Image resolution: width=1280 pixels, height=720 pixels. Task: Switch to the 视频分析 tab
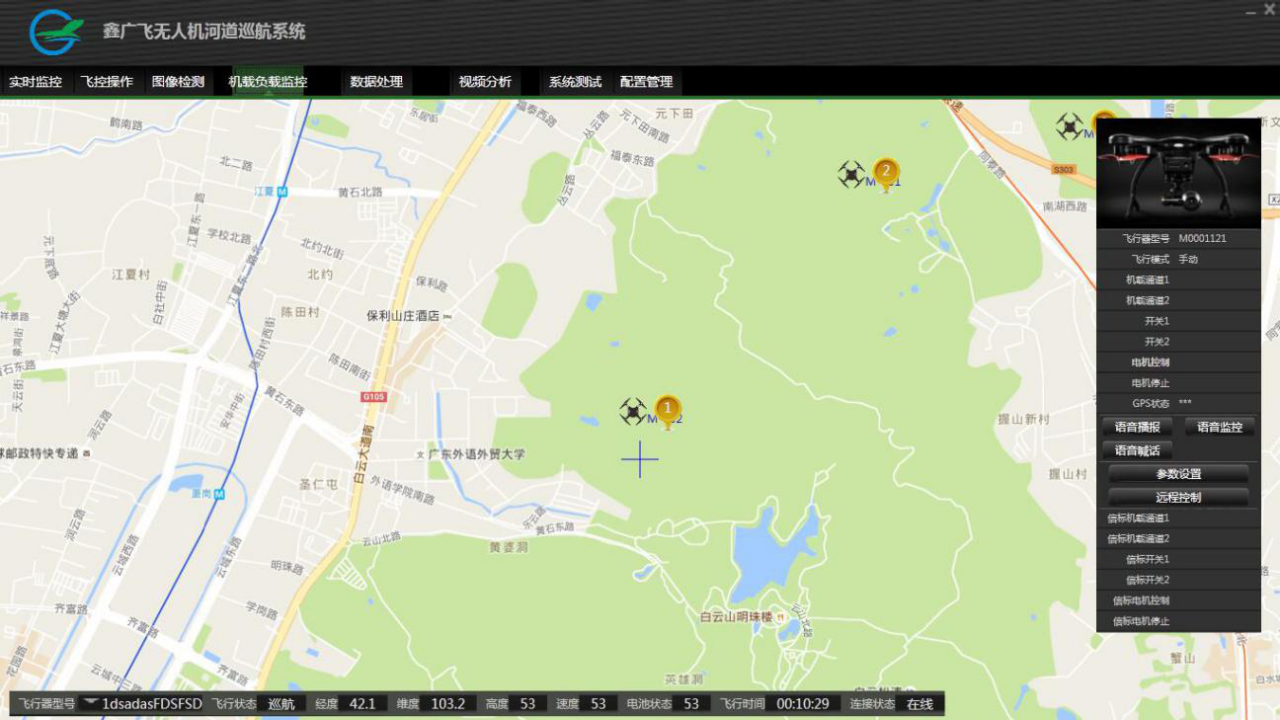pos(485,82)
